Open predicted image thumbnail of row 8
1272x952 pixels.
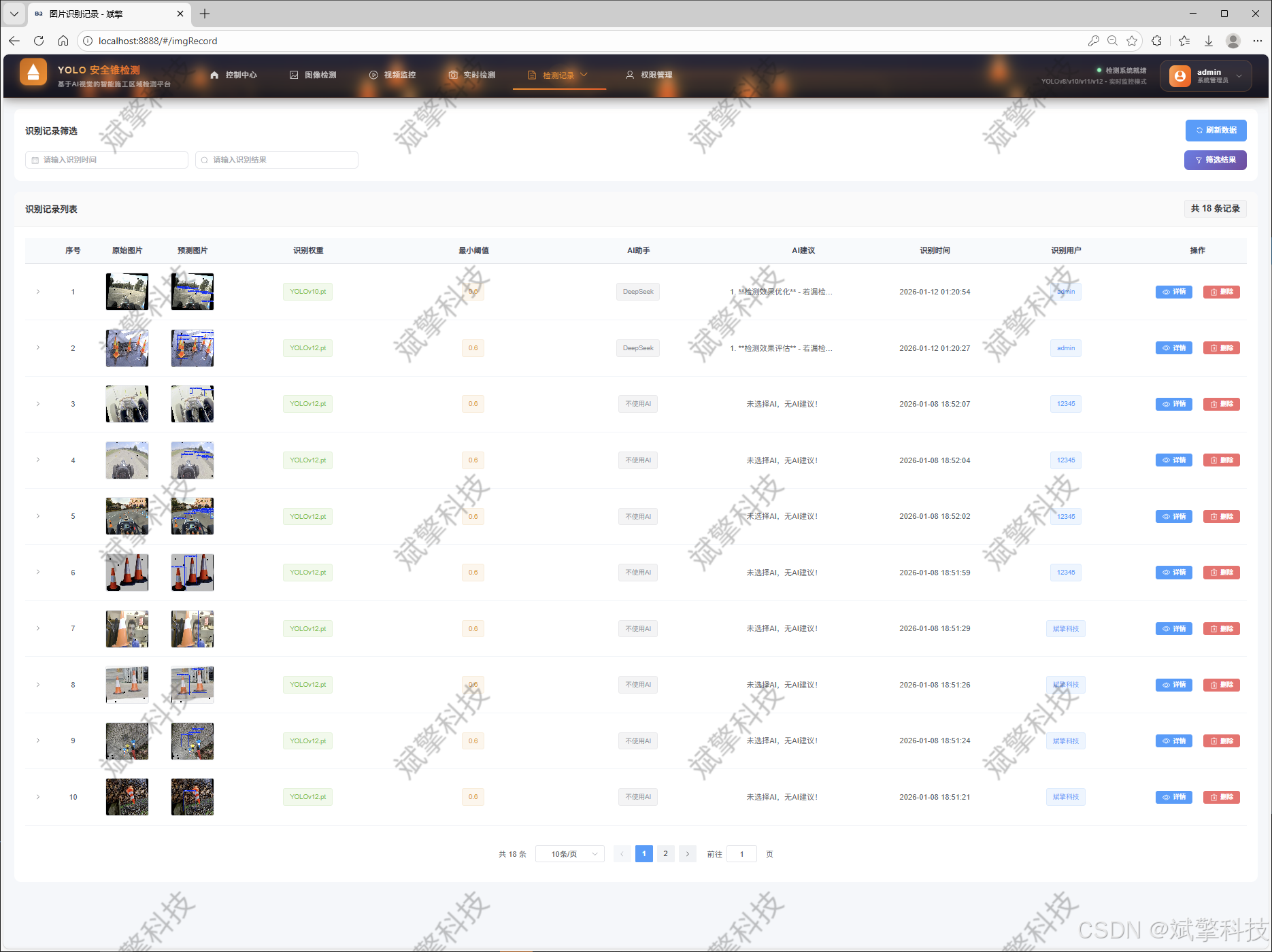(193, 685)
